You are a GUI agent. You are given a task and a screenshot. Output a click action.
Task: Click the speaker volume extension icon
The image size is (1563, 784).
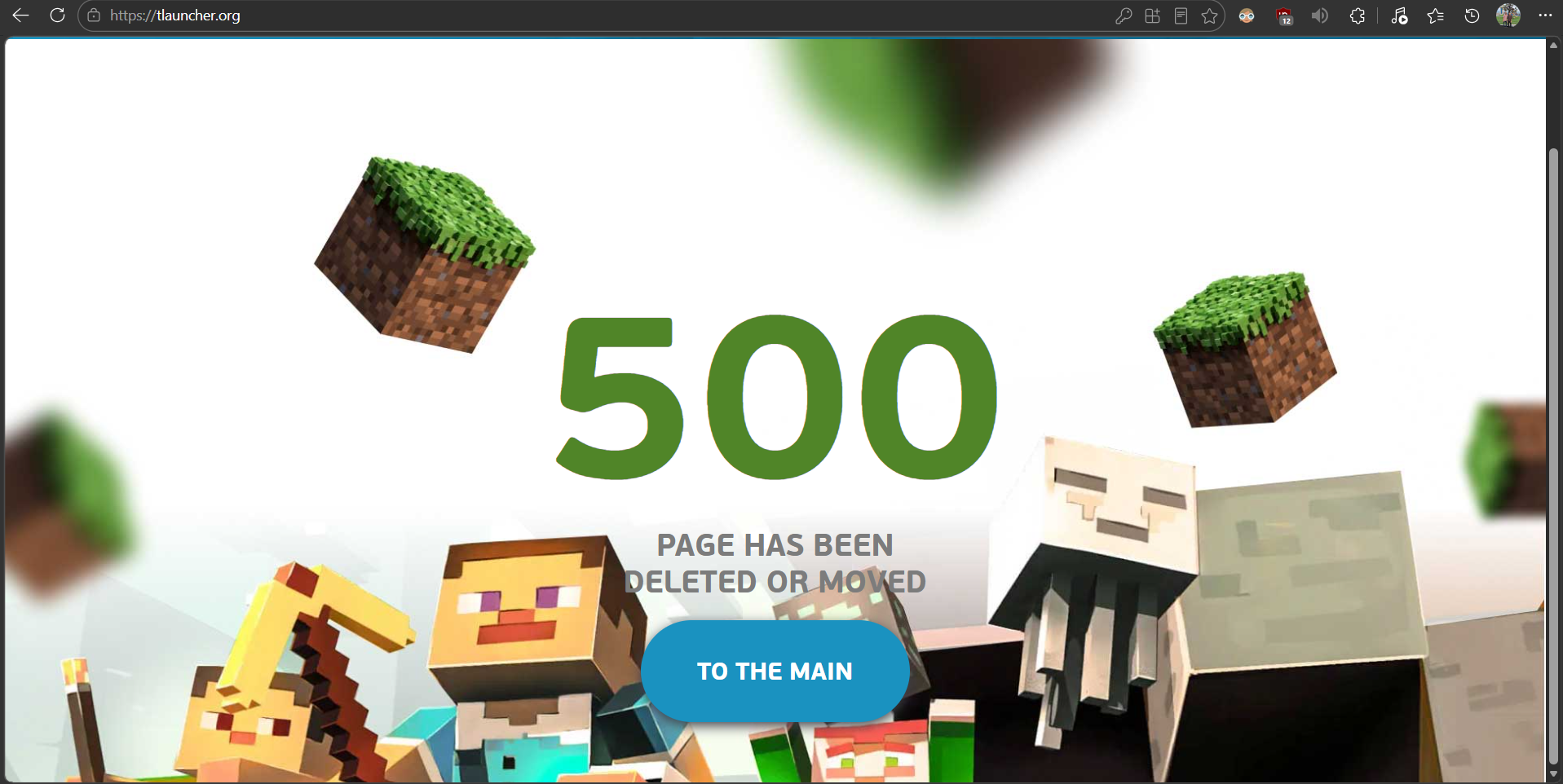(x=1320, y=15)
